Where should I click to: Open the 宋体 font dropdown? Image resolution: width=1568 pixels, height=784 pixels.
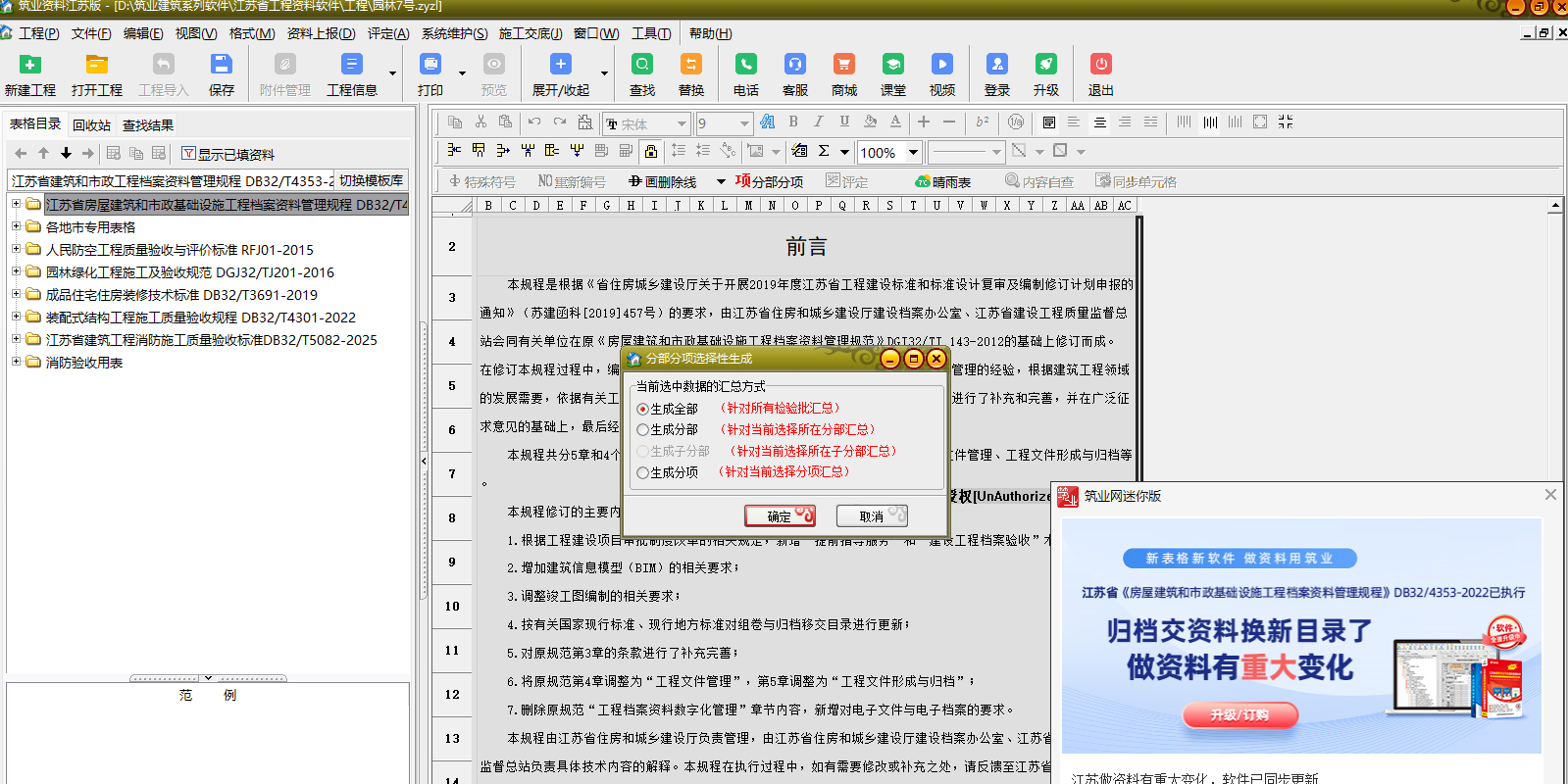coord(681,124)
